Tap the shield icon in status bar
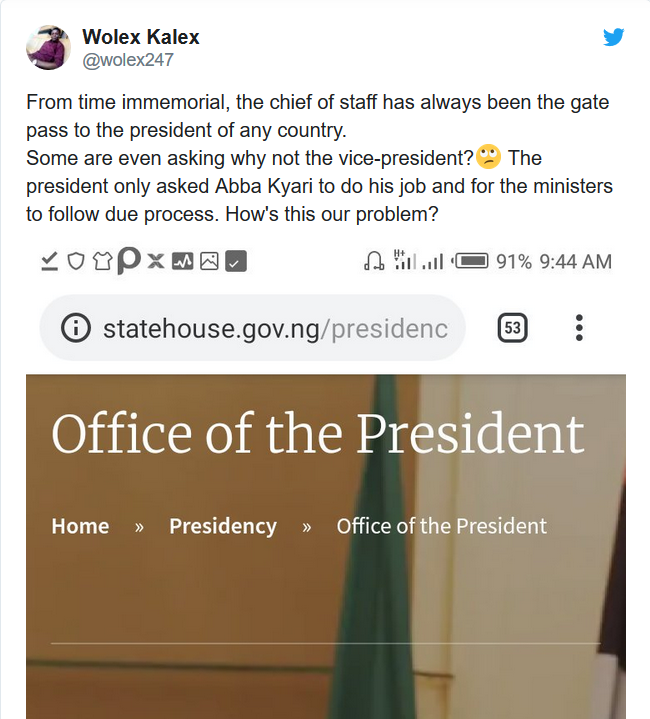The image size is (650, 719). pyautogui.click(x=76, y=262)
